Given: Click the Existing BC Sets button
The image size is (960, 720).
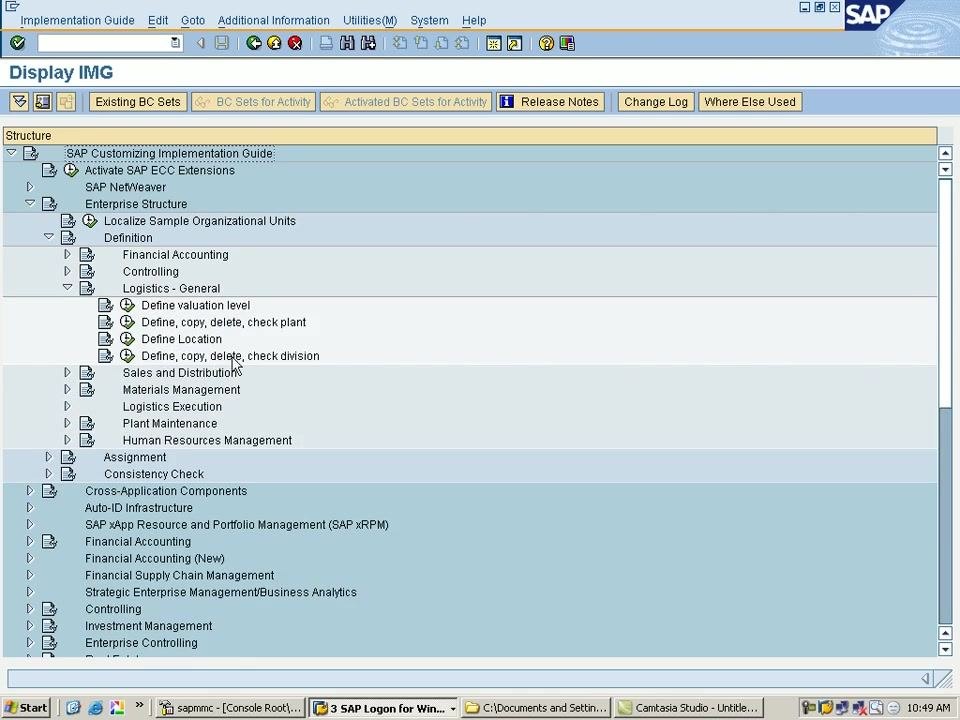Looking at the screenshot, I should [138, 102].
